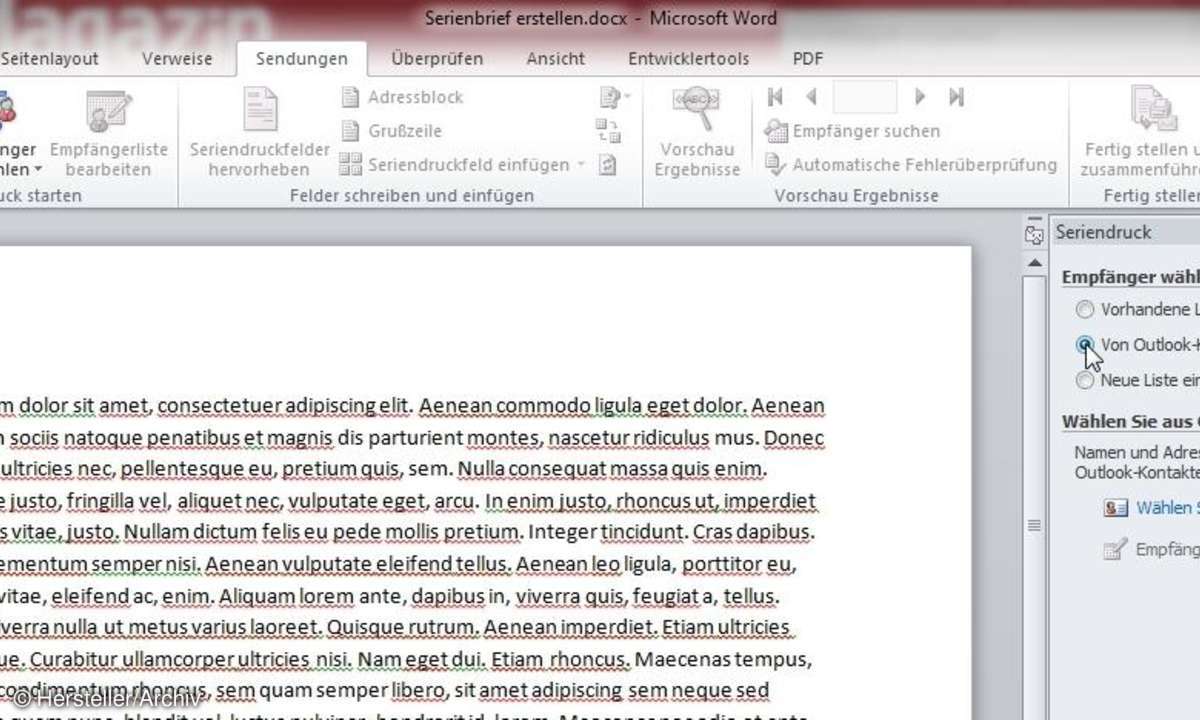The height and width of the screenshot is (720, 1200).
Task: Click Empfänger suchen in ribbon
Action: 853,131
